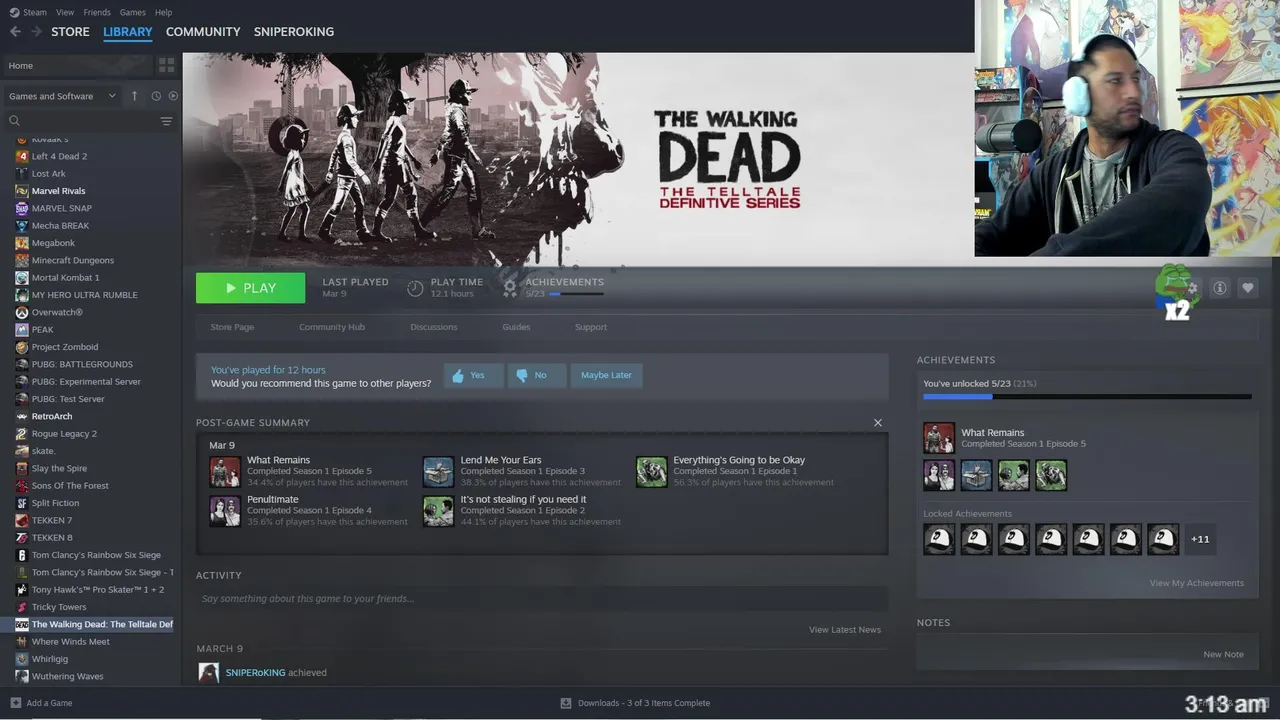
Task: Open View My Achievements link
Action: pos(1197,583)
